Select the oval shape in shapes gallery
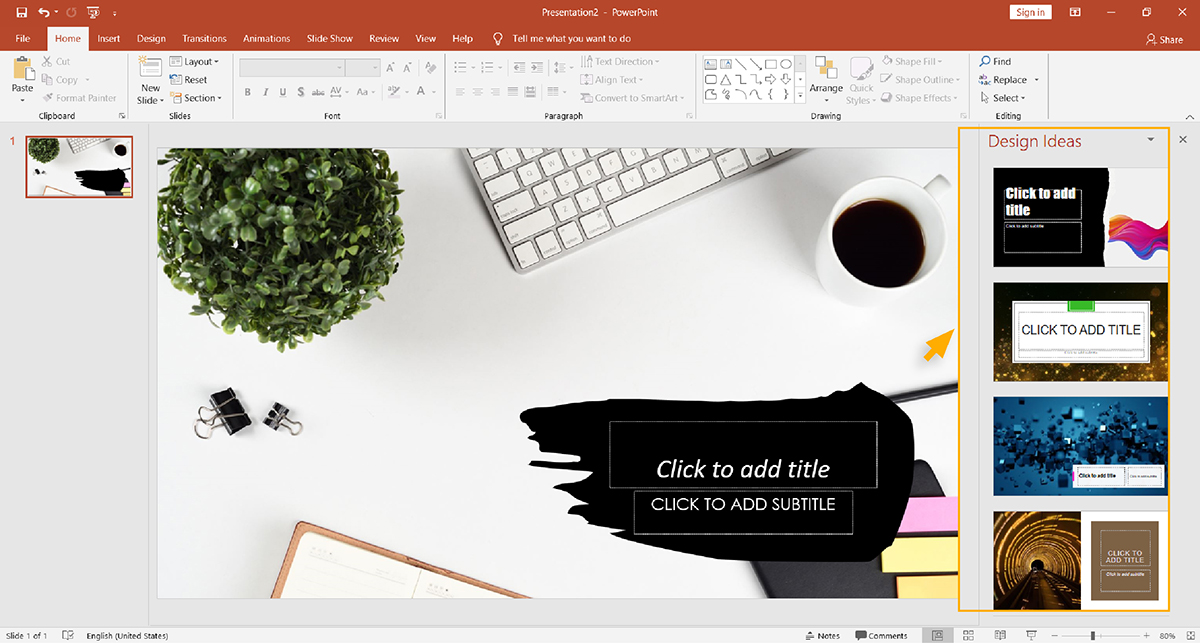This screenshot has width=1200, height=643. tap(786, 63)
